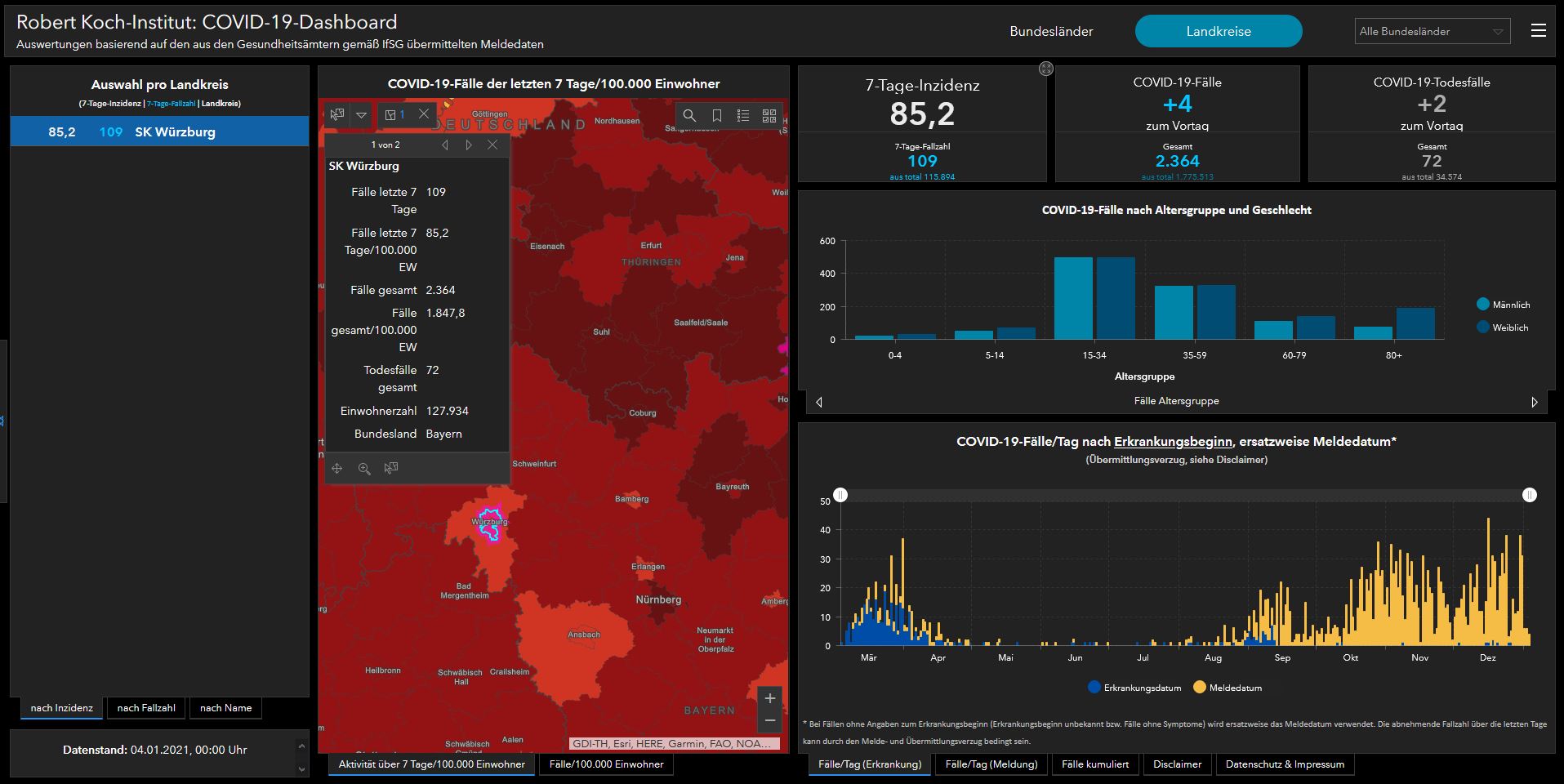Go to next age group chart
This screenshot has height=784, width=1564.
coord(1534,402)
